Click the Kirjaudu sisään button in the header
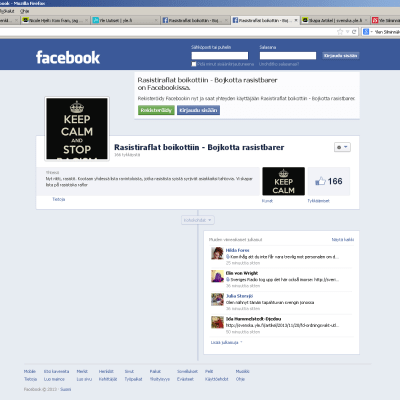 point(340,56)
